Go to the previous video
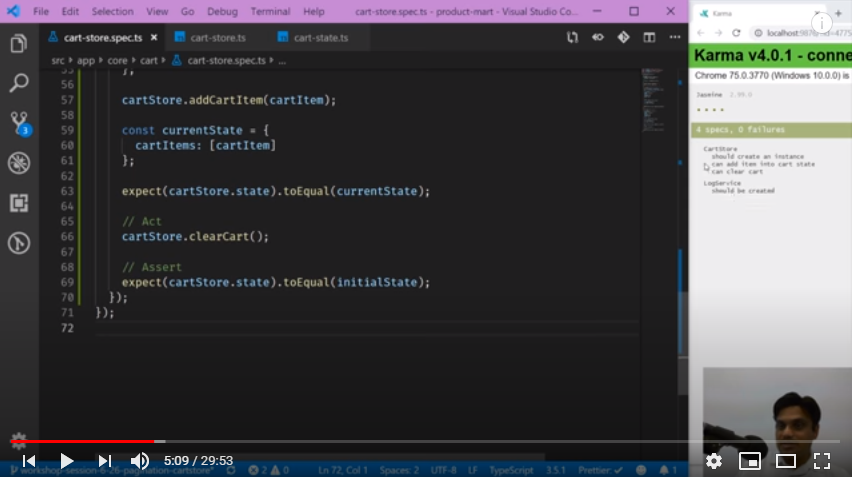This screenshot has width=852, height=477. pos(29,461)
